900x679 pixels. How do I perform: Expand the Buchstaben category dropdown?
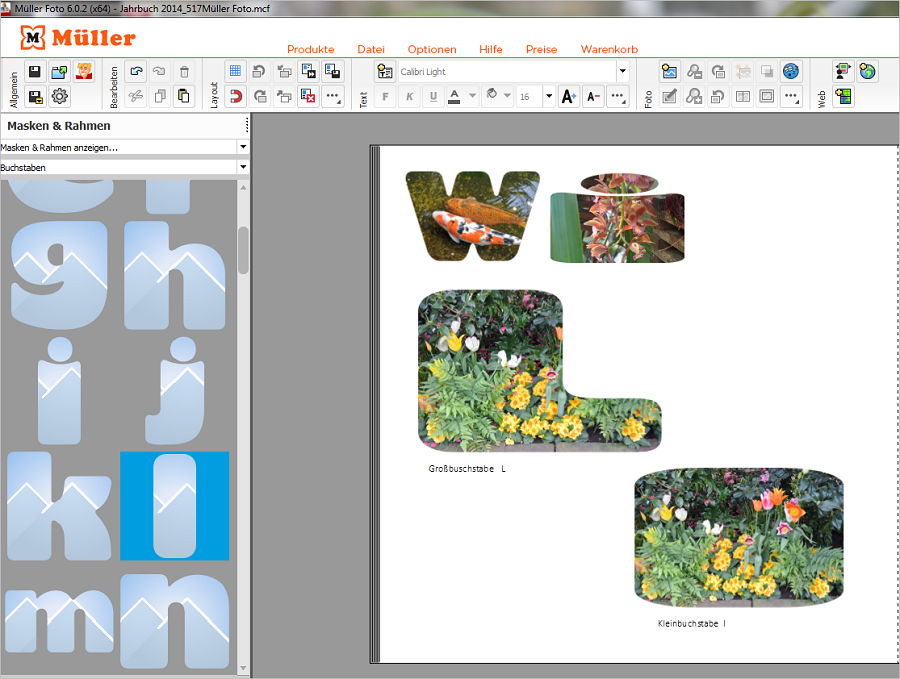(x=243, y=167)
